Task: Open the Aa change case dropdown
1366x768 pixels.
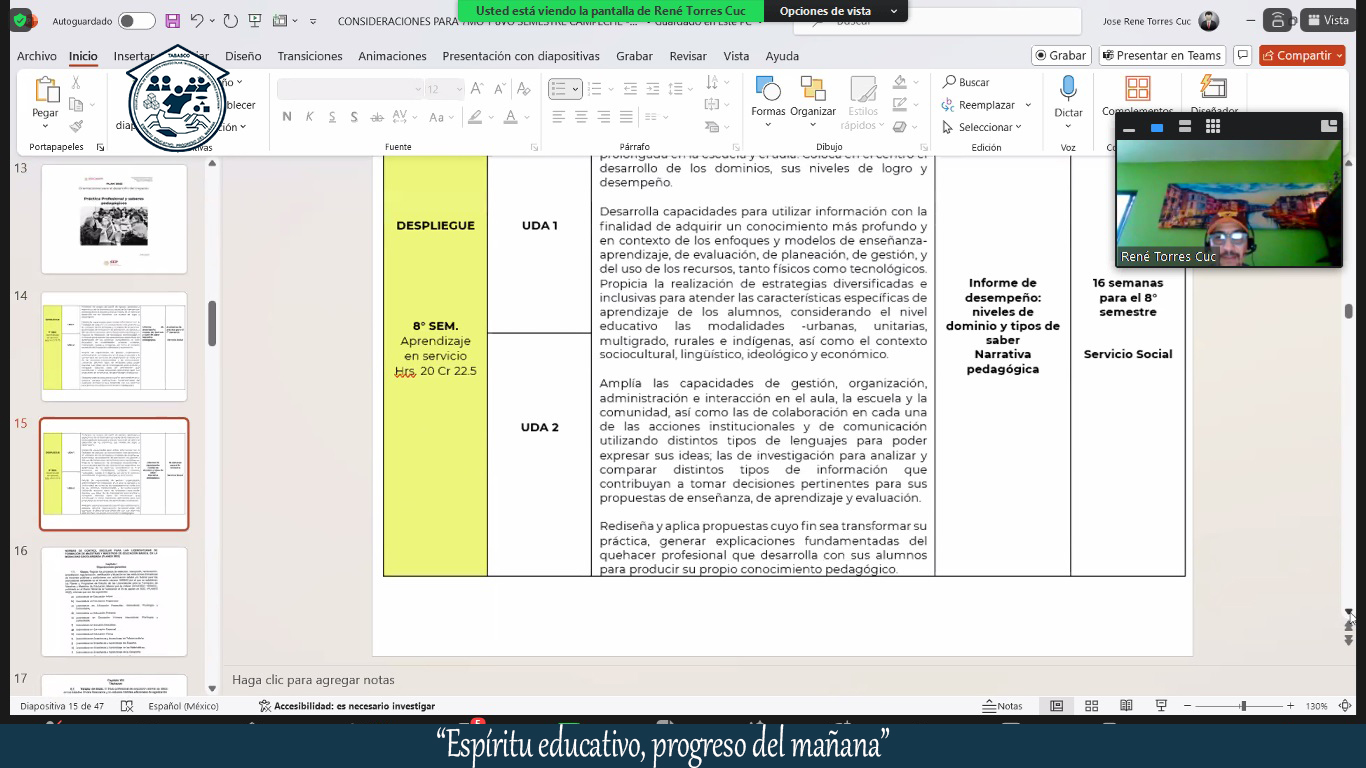Action: [x=441, y=117]
